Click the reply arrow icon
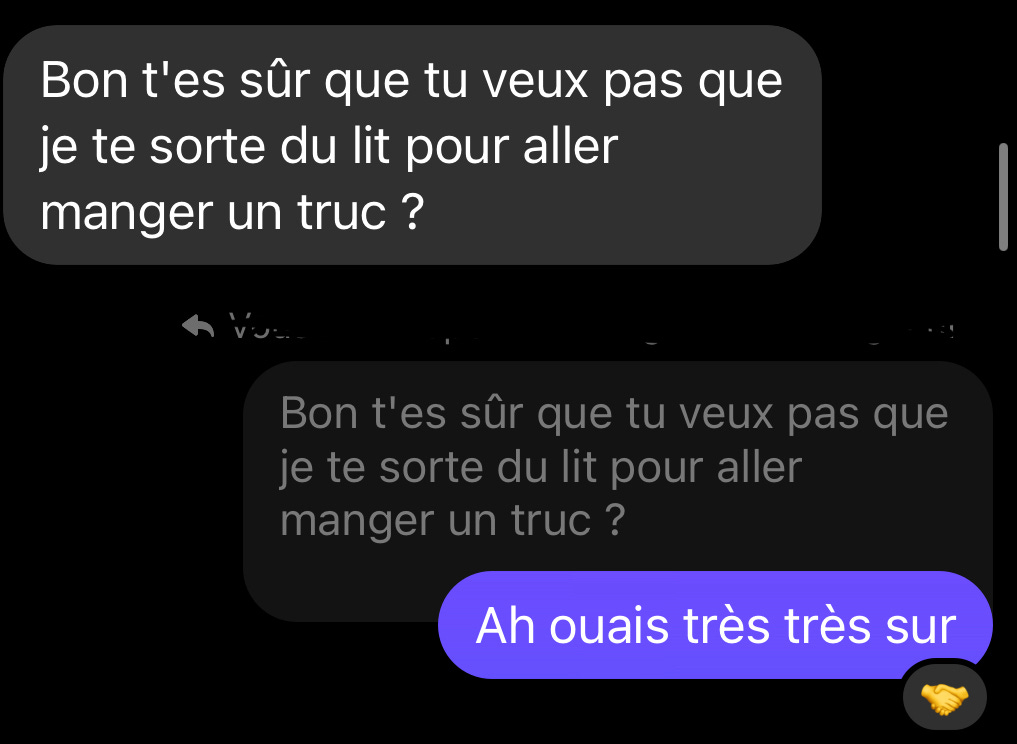Viewport: 1017px width, 744px height. (x=198, y=326)
